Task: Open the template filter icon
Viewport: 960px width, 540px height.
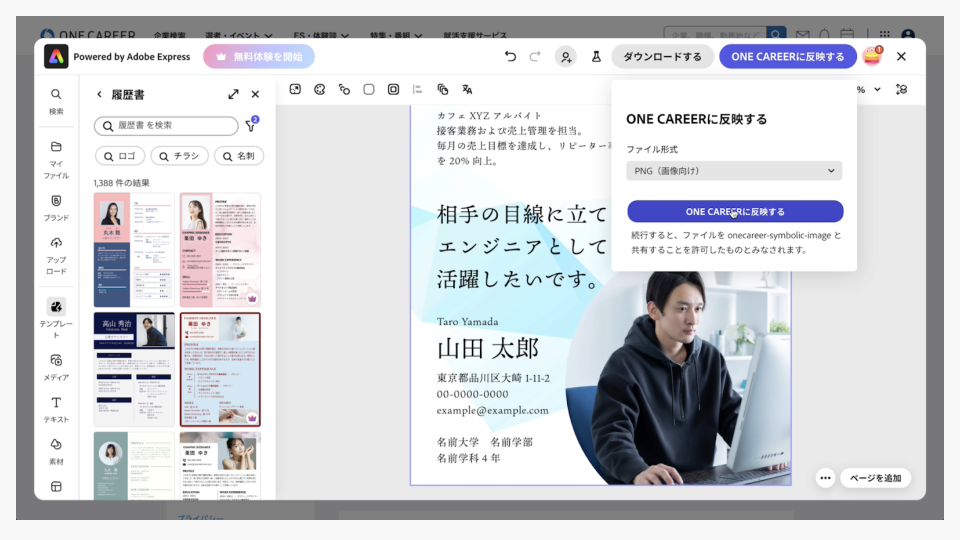Action: click(251, 126)
